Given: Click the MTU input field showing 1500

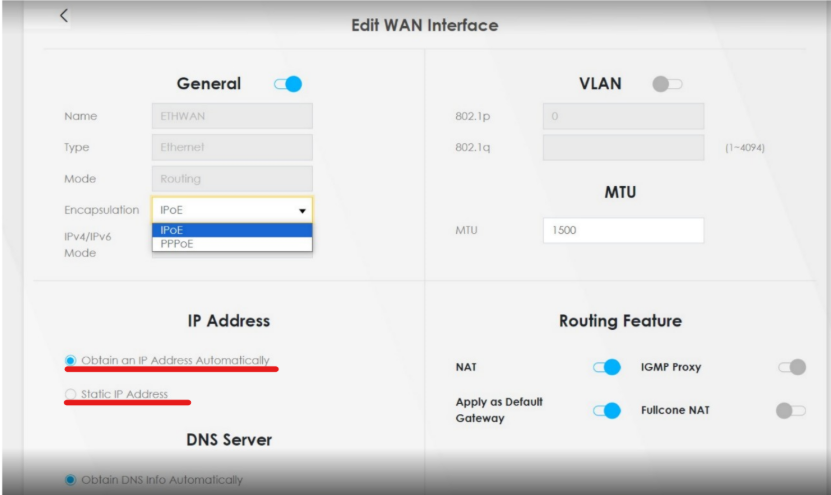Looking at the screenshot, I should 623,230.
